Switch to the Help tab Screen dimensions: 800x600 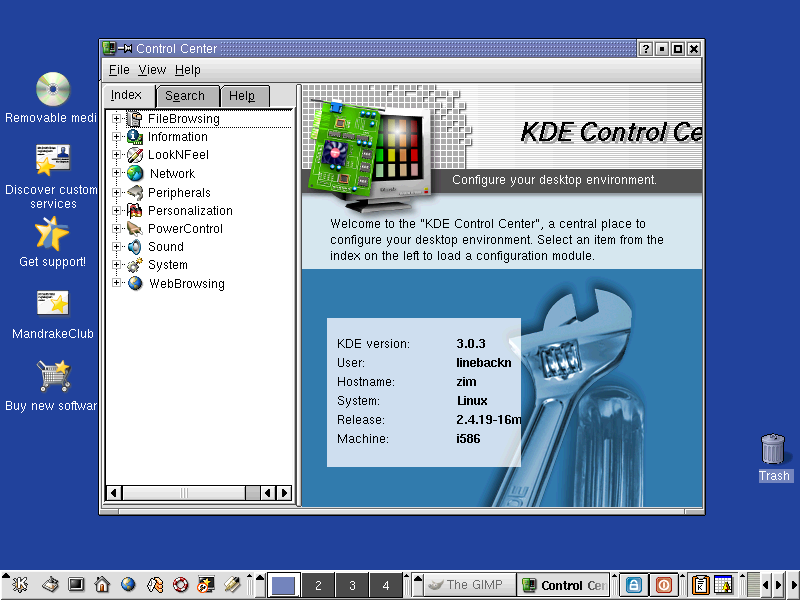point(244,96)
